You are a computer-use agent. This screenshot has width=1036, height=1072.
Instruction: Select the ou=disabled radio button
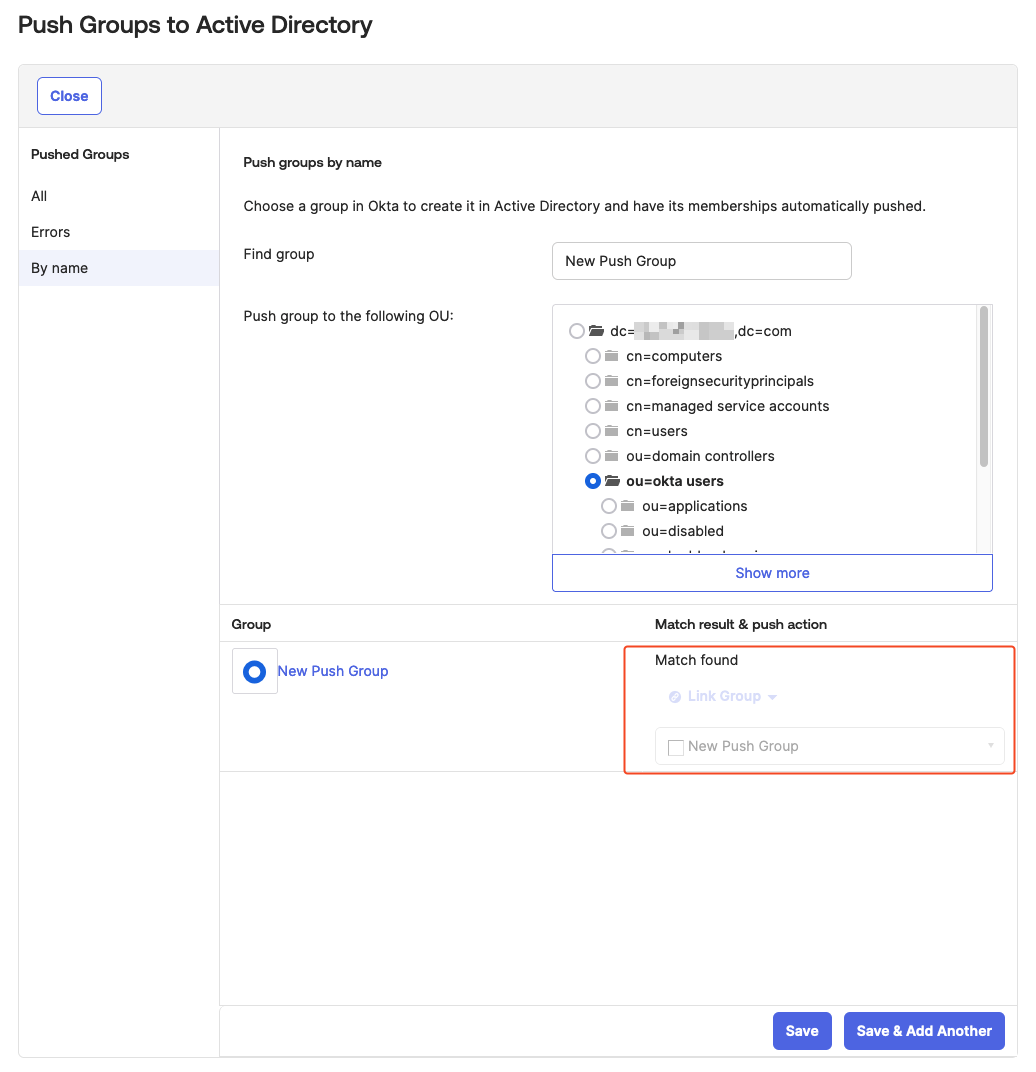coord(609,531)
